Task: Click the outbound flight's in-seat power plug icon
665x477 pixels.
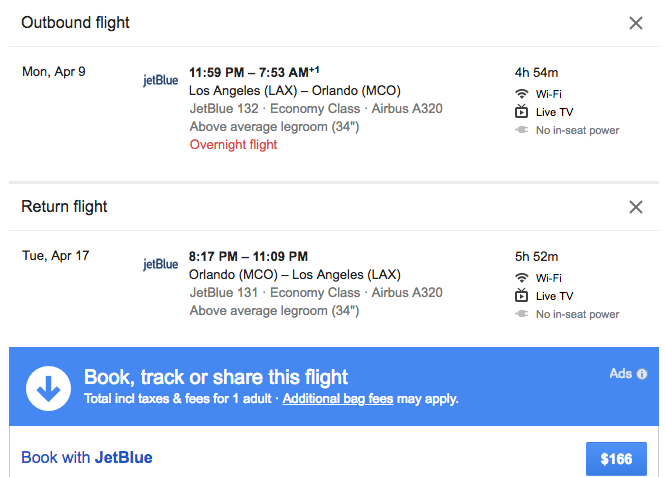Action: 521,130
